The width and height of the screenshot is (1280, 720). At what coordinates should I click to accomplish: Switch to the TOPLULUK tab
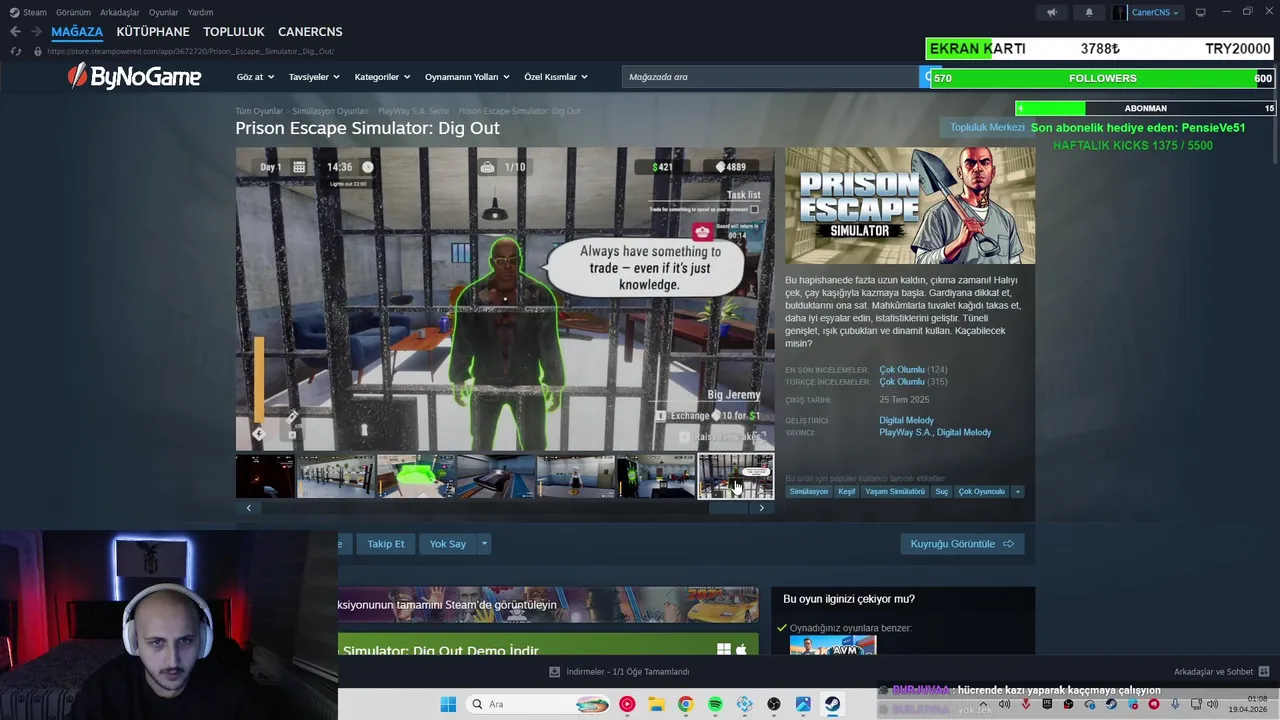click(x=234, y=32)
